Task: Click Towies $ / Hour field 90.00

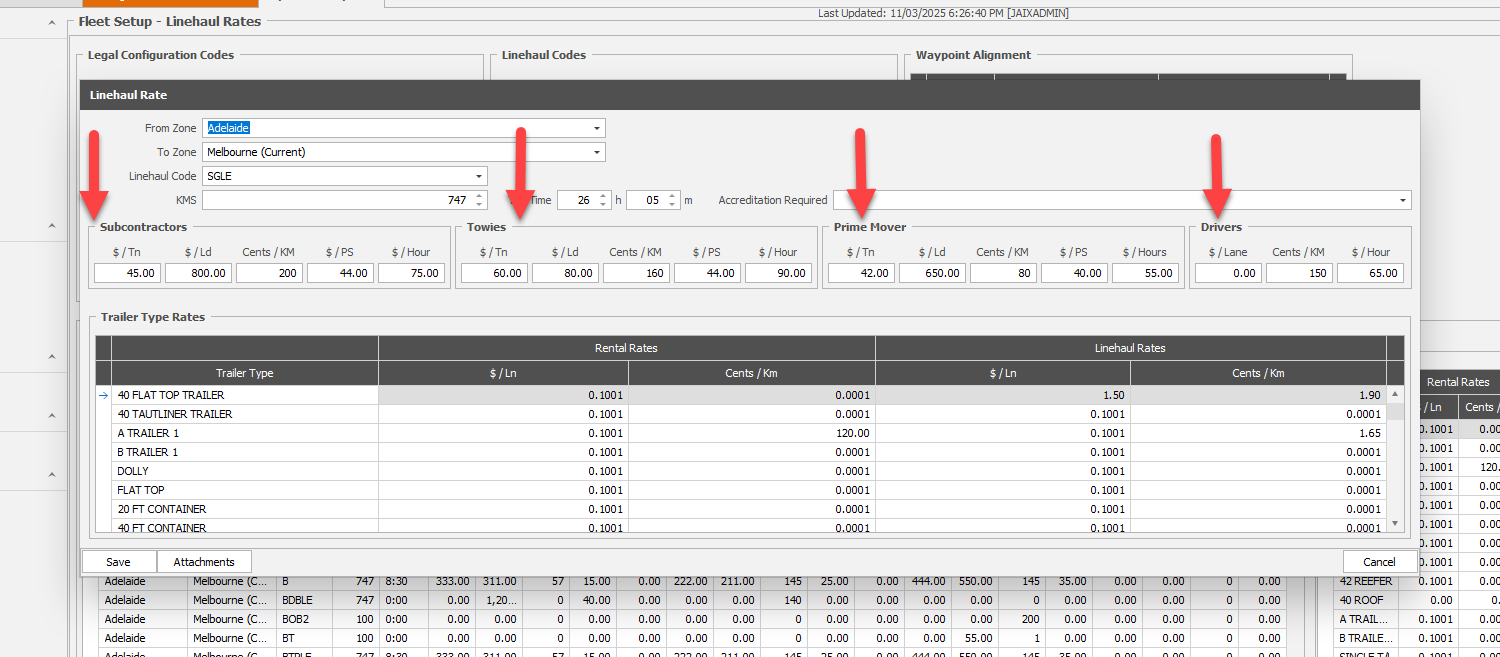Action: click(778, 273)
